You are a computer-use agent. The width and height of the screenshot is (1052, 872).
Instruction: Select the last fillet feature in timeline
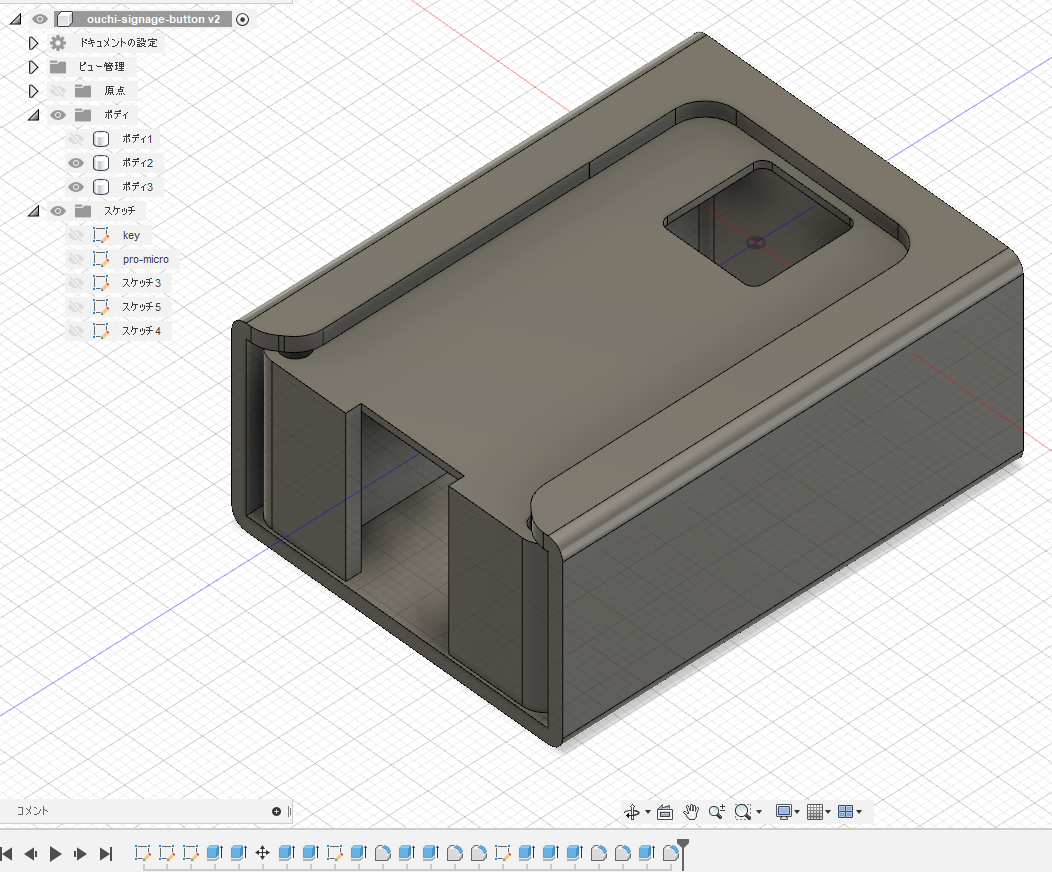click(670, 853)
